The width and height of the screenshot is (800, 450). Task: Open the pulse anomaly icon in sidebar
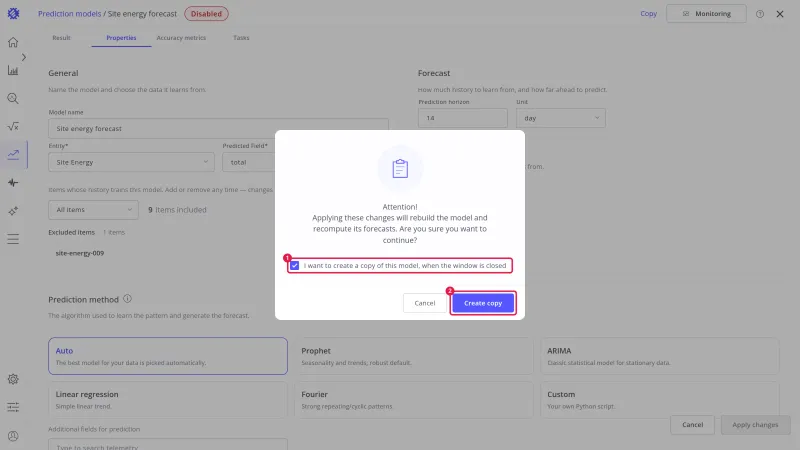[13, 183]
